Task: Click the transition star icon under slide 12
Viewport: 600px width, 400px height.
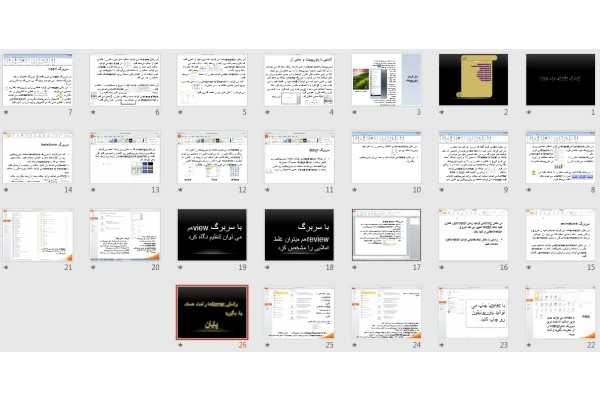Action: [180, 190]
